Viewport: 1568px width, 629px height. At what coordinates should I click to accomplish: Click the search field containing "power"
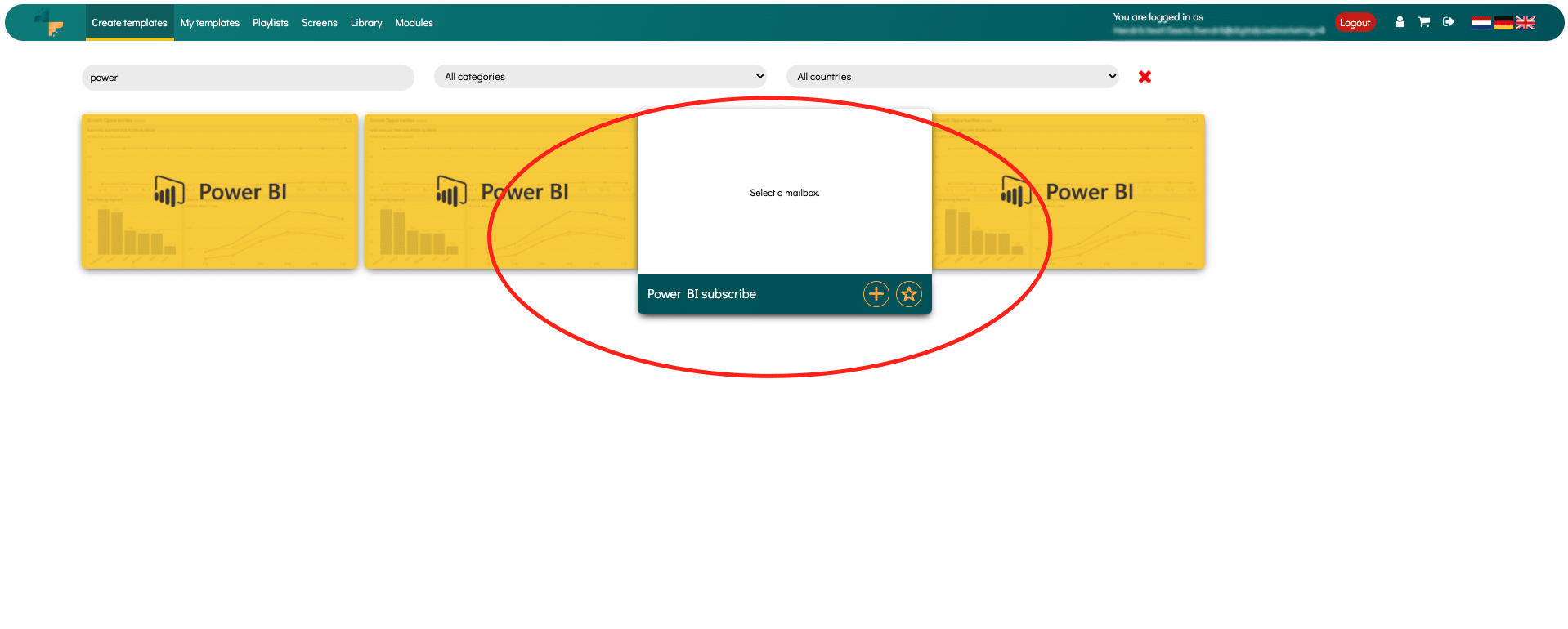[248, 78]
